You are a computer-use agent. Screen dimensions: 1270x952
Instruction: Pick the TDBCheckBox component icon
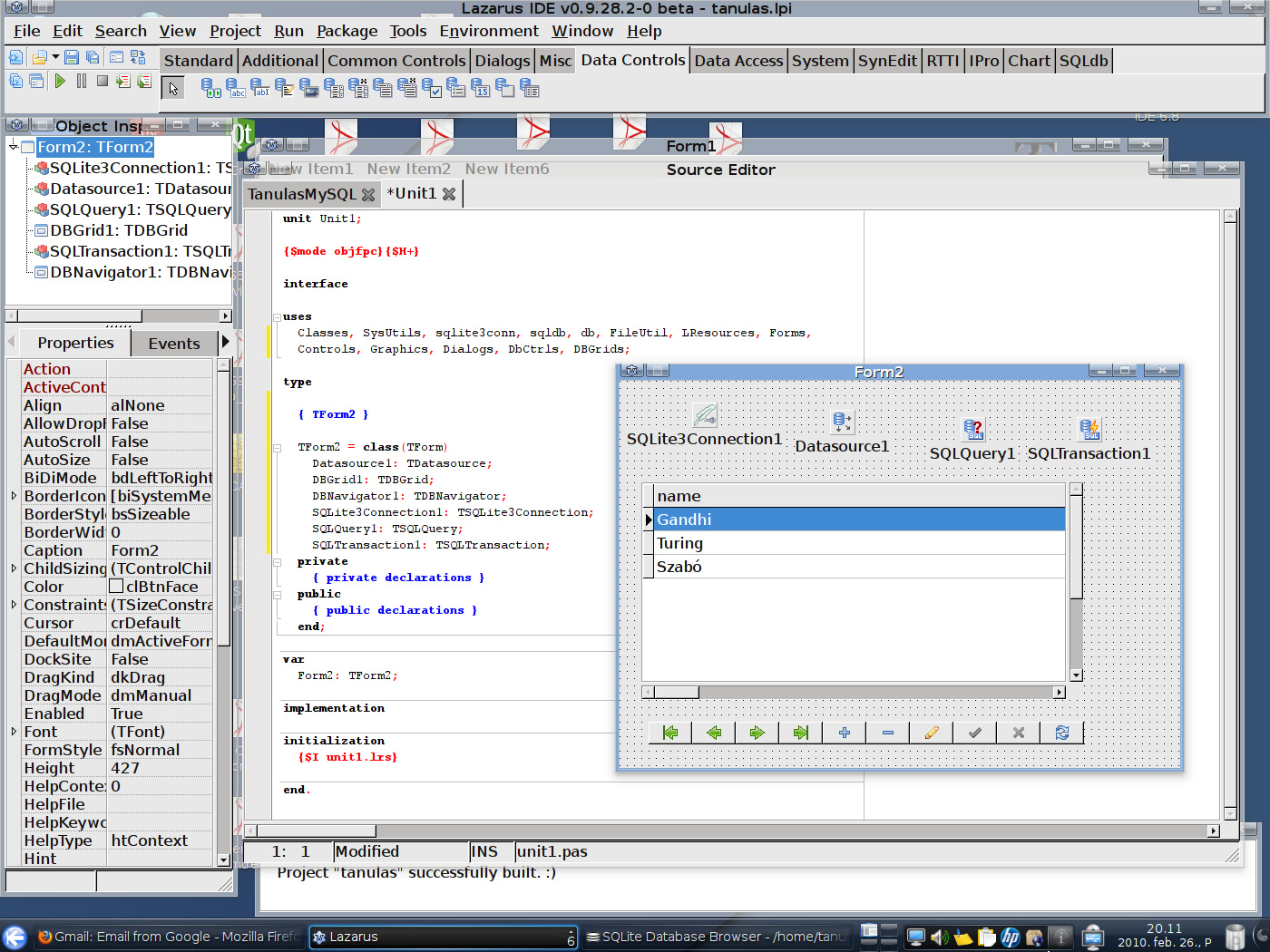(432, 88)
